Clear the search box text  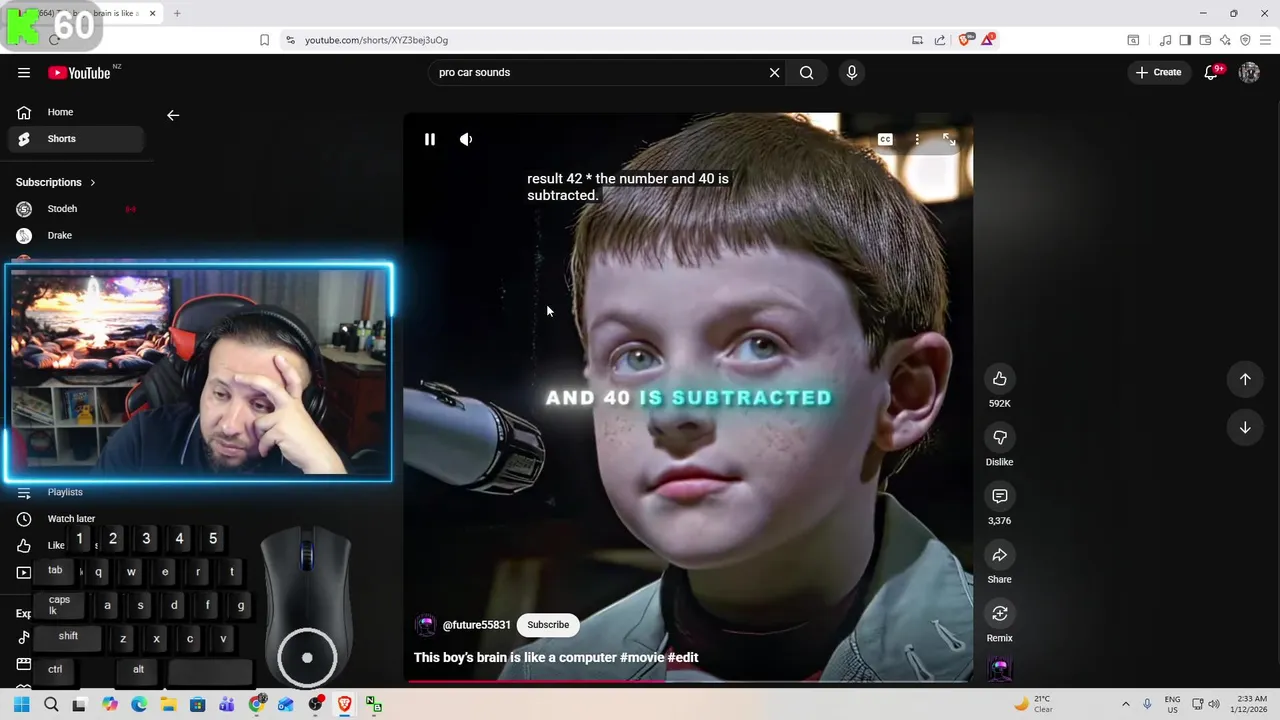click(774, 72)
